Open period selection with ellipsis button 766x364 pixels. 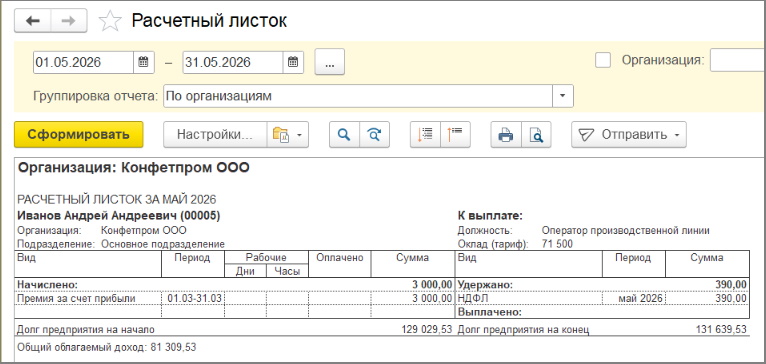330,62
